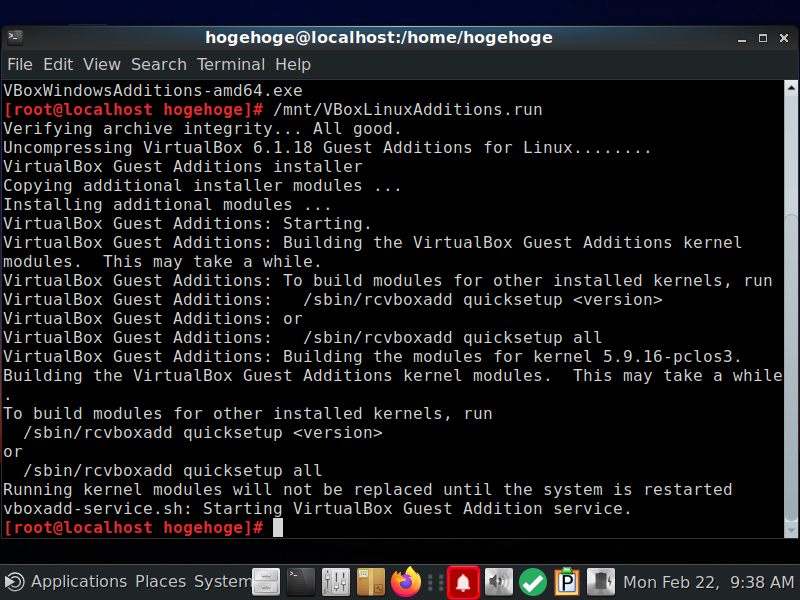Launch the terminal from panel
Viewport: 800px width, 600px height.
[301, 582]
